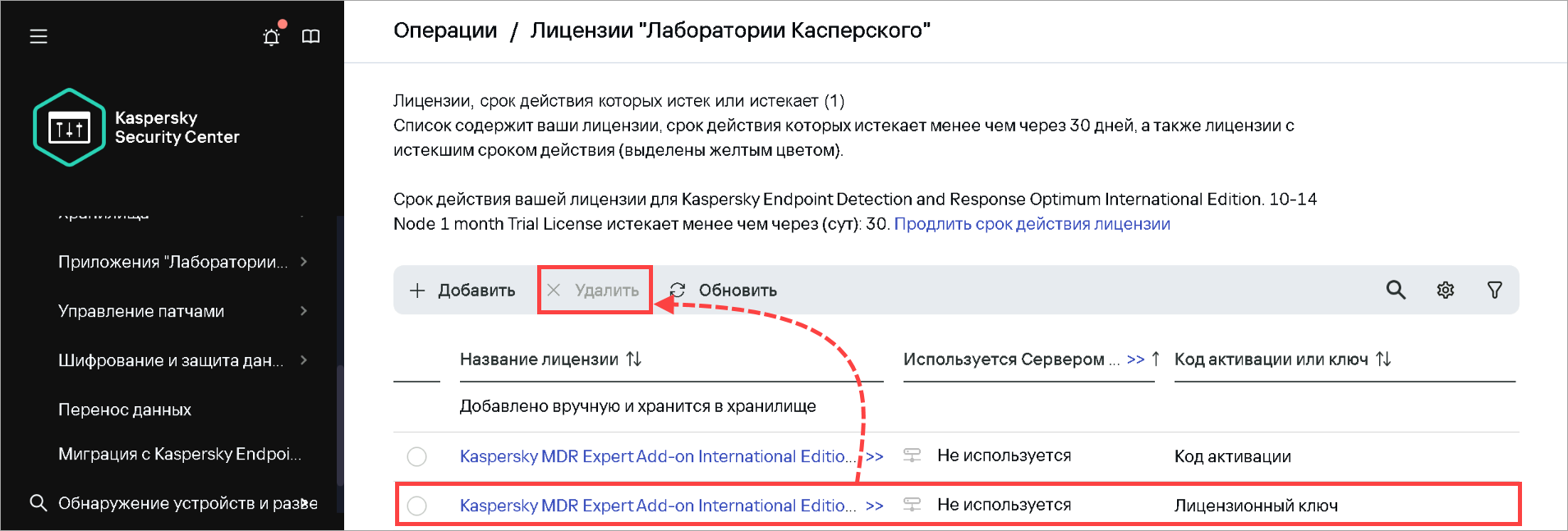Click Код активации или ключ column header
Screen dimensions: 1568x531
(1271, 359)
